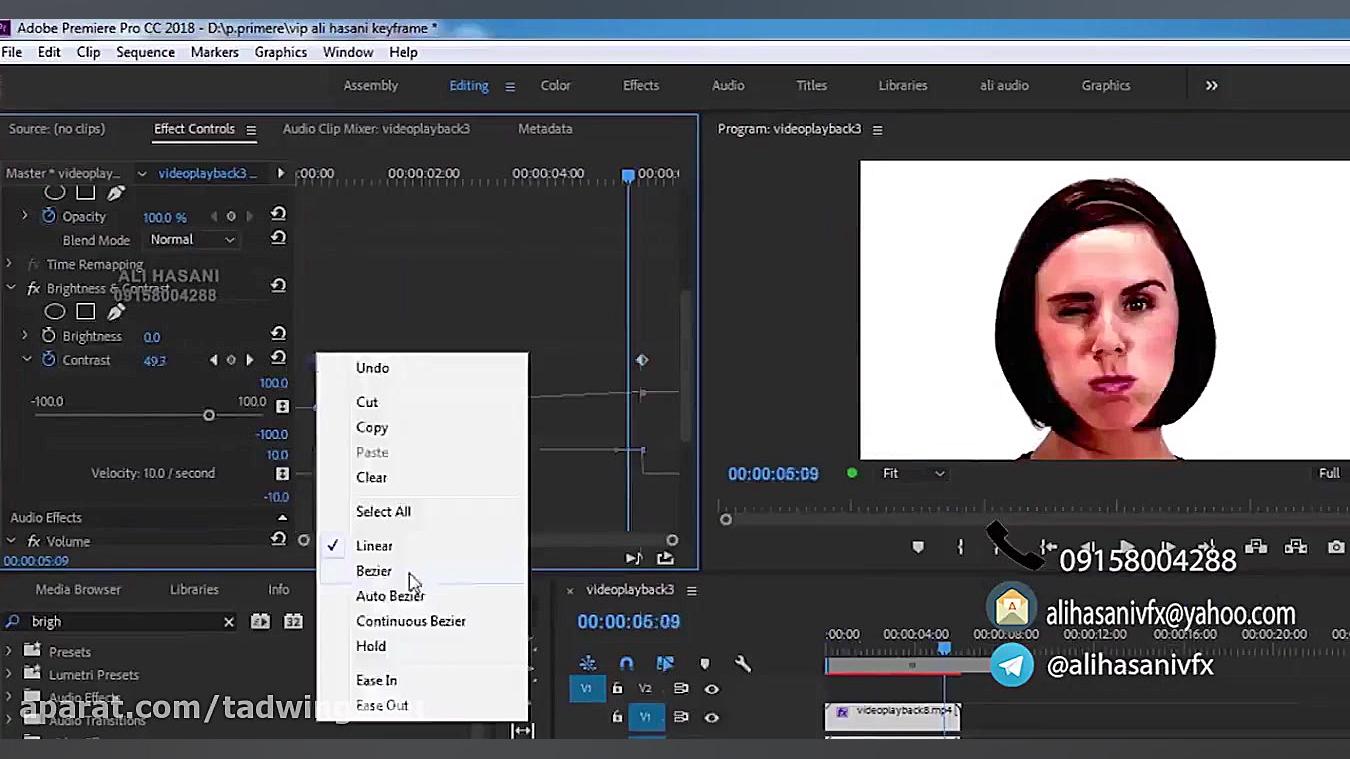
Task: Add or remove Contrast keyframe
Action: pos(231,360)
